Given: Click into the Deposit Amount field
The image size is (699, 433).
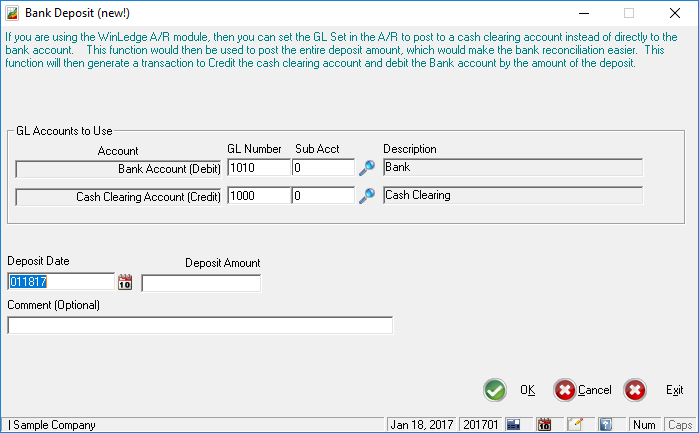Looking at the screenshot, I should point(201,283).
